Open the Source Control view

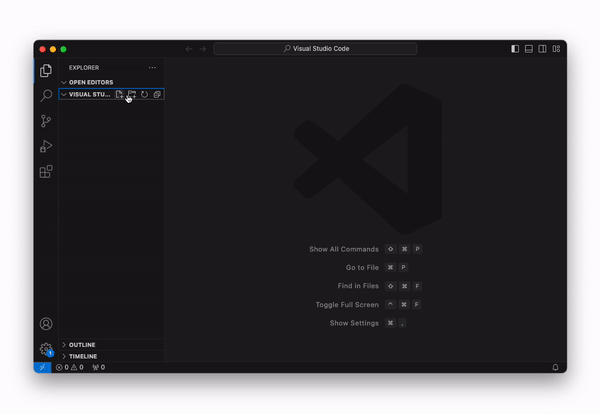pos(46,121)
